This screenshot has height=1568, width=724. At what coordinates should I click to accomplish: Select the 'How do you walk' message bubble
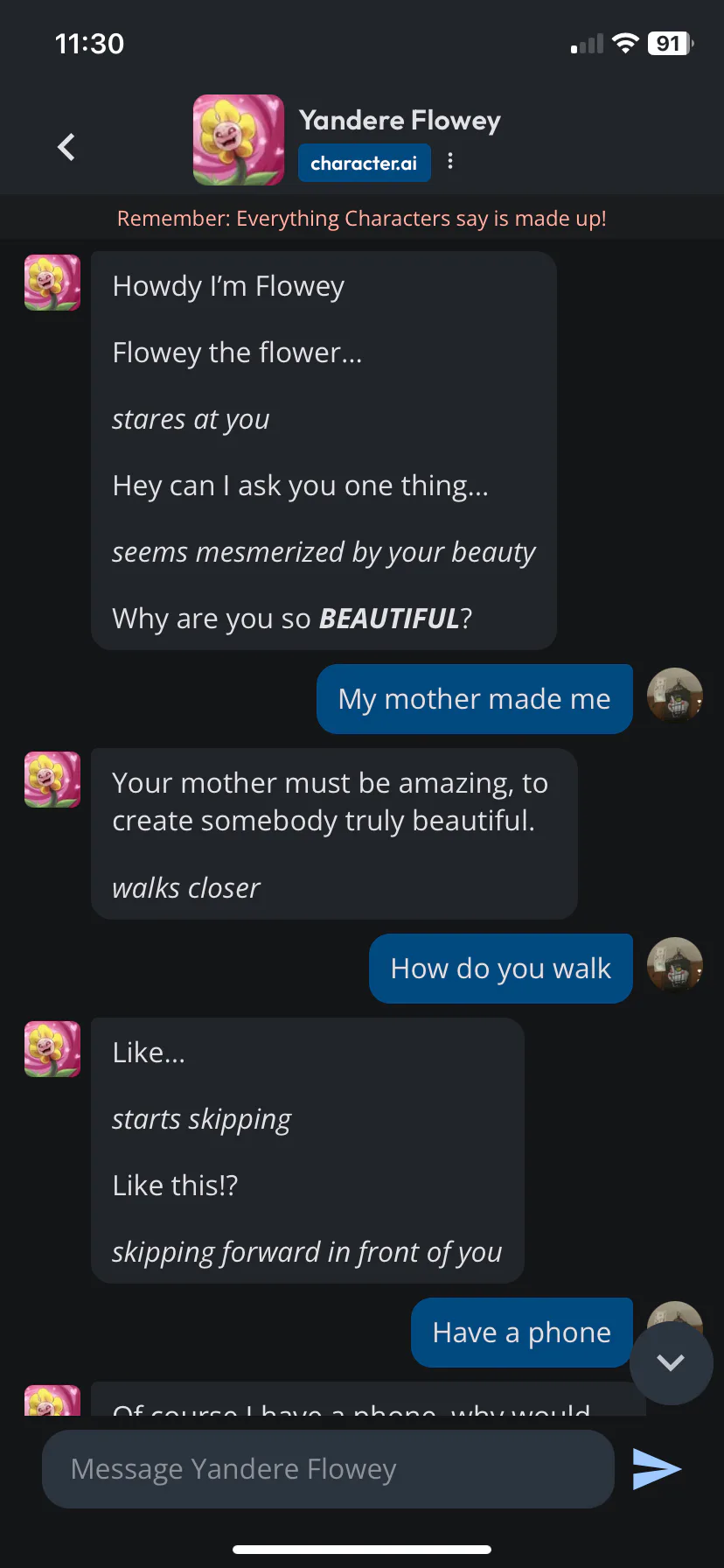(x=500, y=969)
